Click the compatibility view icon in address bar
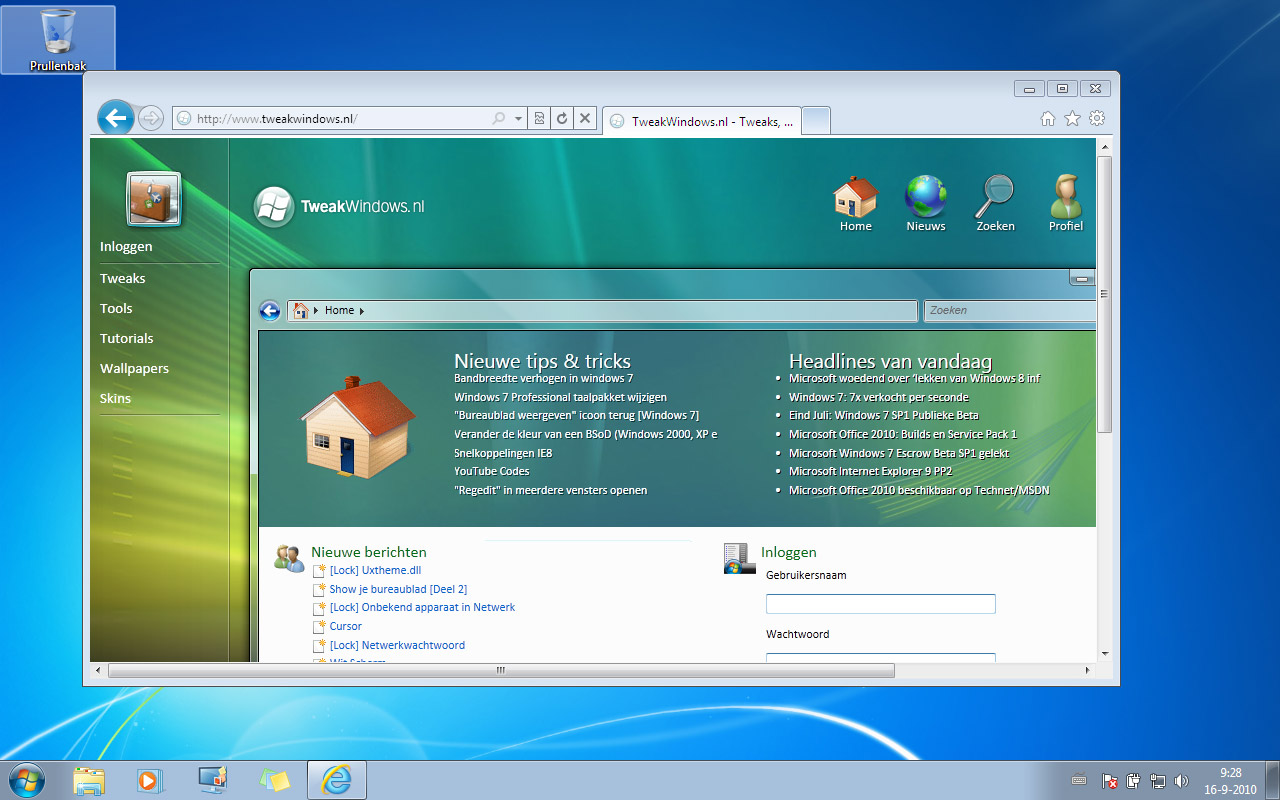The image size is (1280, 800). click(539, 119)
